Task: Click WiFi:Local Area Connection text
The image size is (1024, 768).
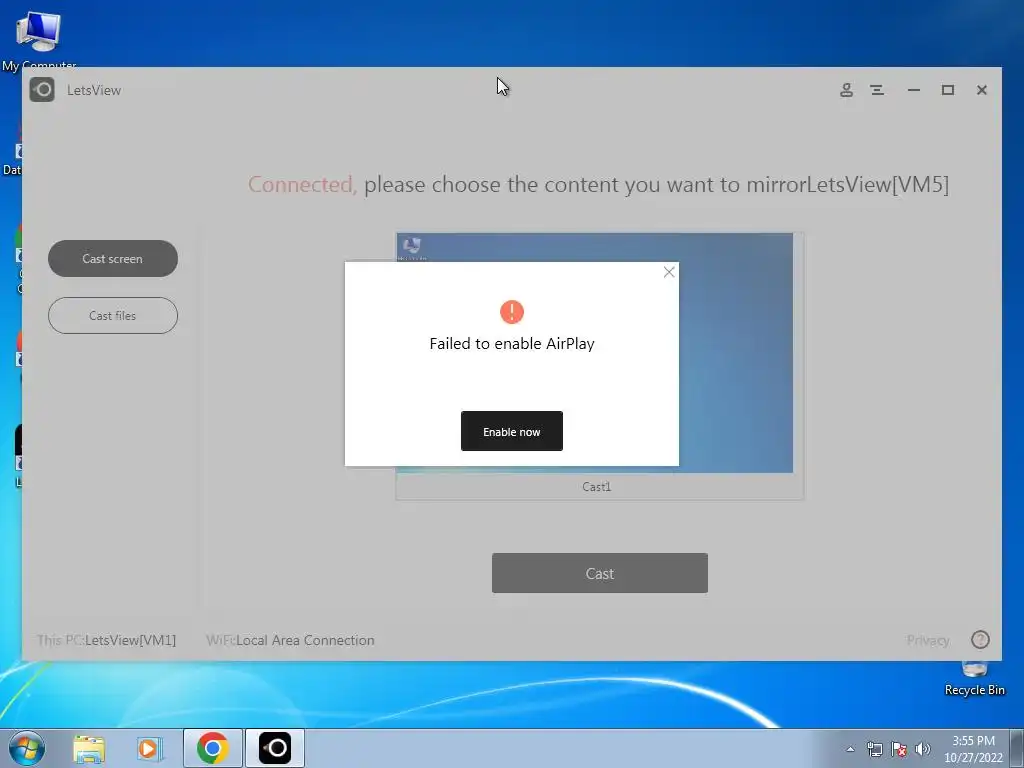Action: coord(291,641)
